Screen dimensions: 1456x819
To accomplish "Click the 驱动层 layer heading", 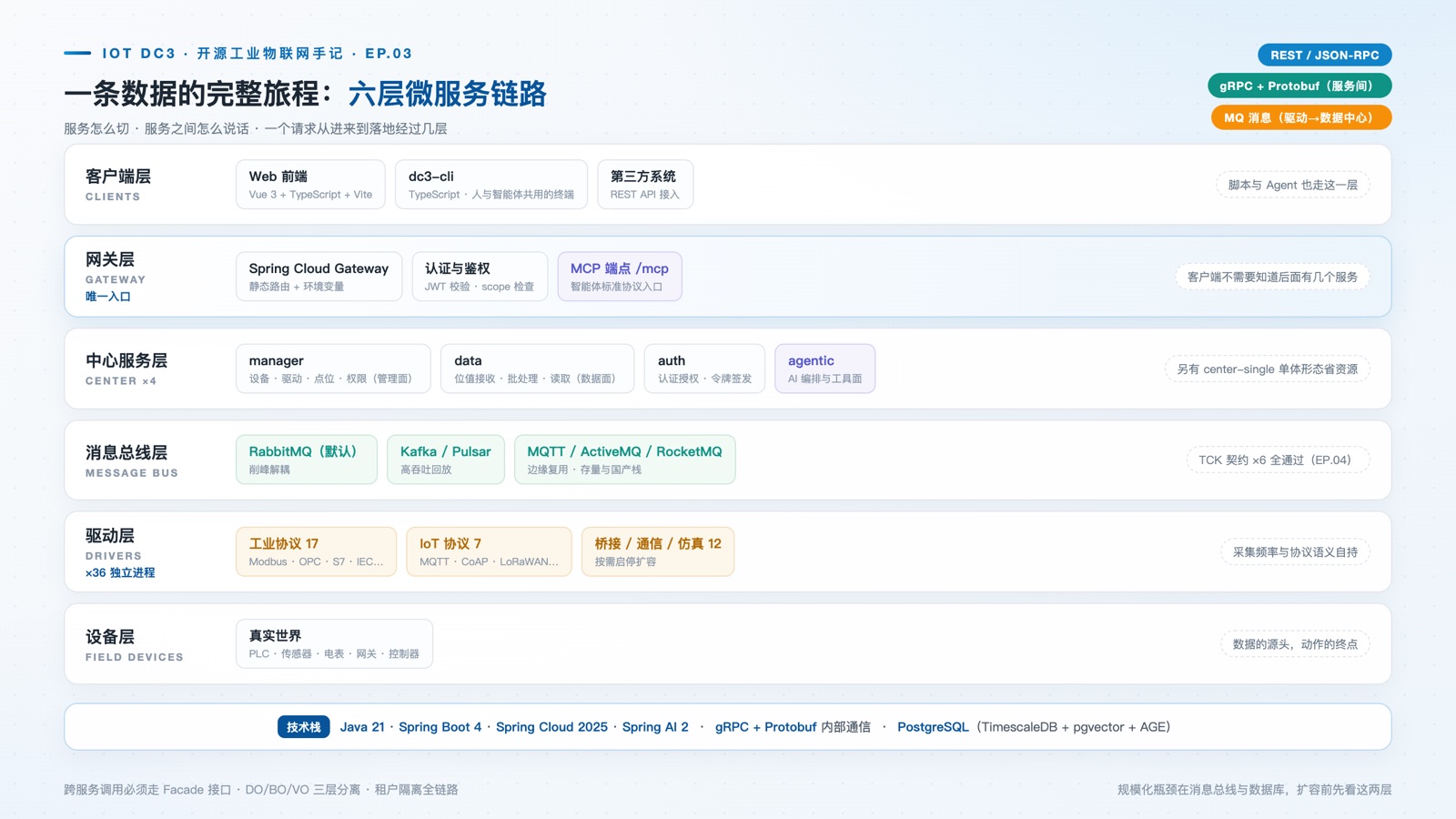I will [110, 535].
